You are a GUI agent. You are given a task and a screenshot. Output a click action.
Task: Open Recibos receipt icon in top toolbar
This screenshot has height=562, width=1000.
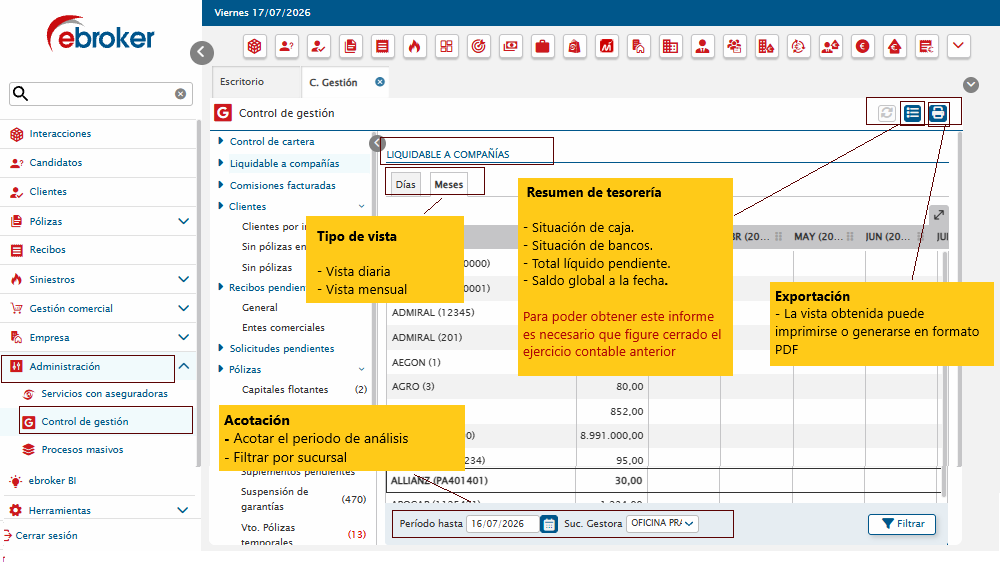coord(383,47)
